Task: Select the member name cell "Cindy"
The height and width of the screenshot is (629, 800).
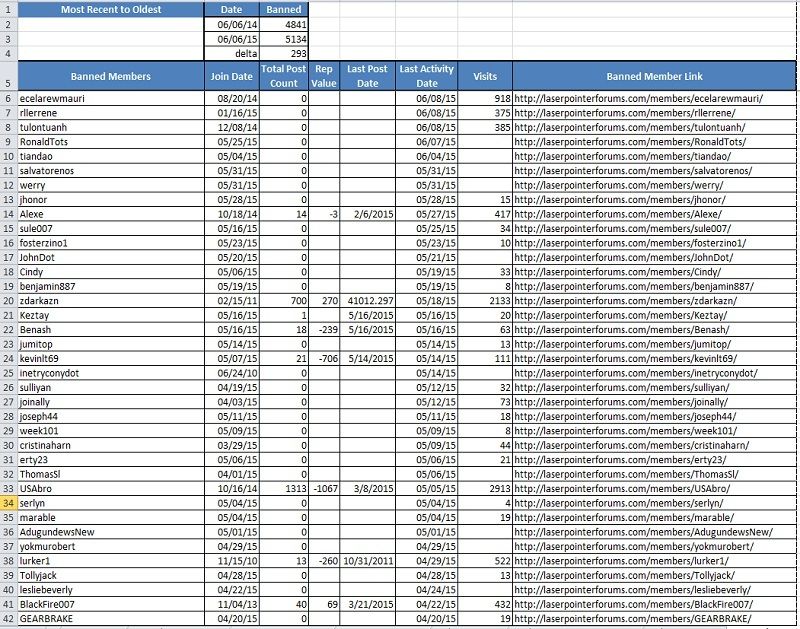Action: (111, 272)
